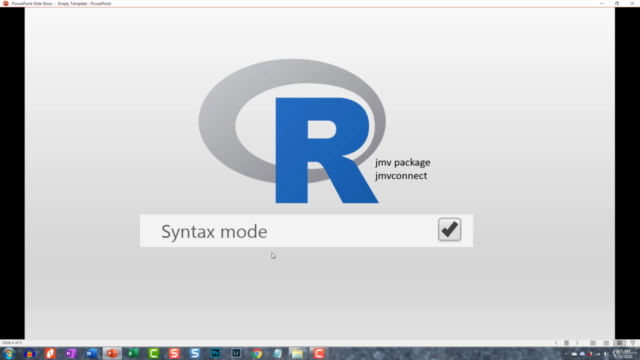Open Google Chrome from the taskbar
The height and width of the screenshot is (360, 640).
[x=257, y=353]
